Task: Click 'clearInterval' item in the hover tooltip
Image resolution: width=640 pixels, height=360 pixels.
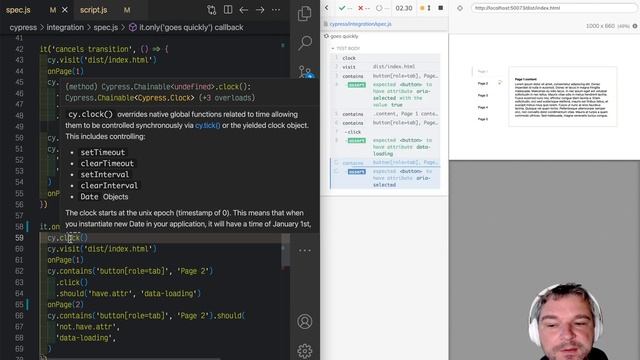Action: point(109,185)
